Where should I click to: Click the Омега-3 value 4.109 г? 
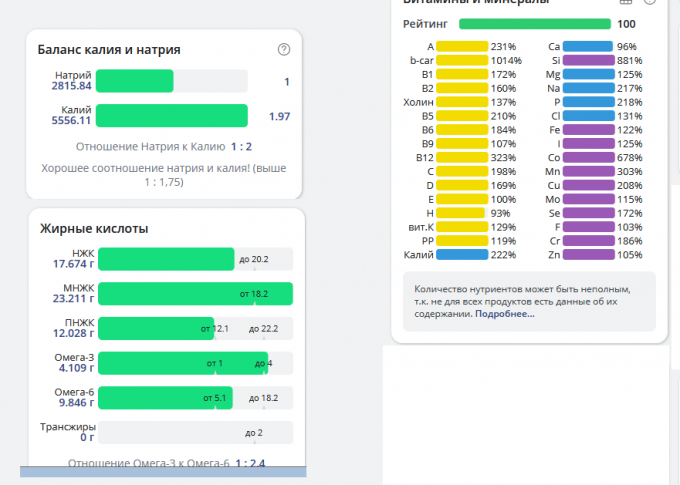[76, 368]
